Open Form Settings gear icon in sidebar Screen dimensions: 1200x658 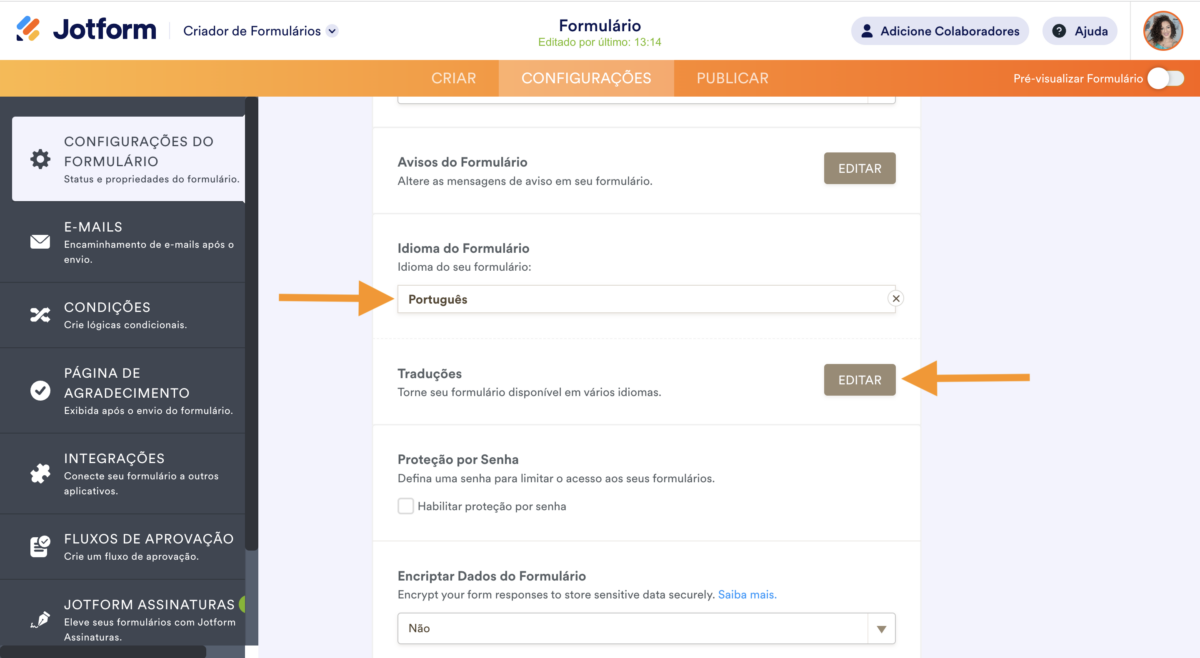pyautogui.click(x=40, y=159)
